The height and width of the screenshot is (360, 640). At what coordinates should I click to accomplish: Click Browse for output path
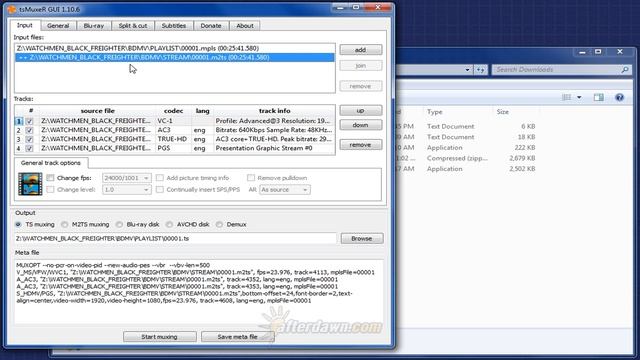(362, 238)
